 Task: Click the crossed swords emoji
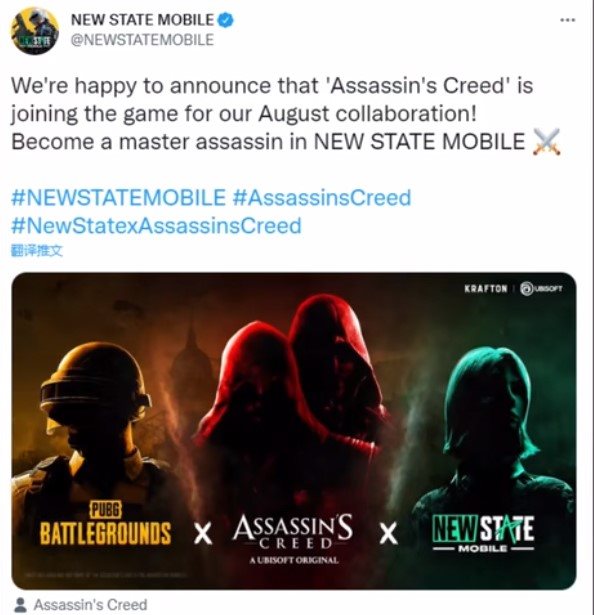[545, 142]
